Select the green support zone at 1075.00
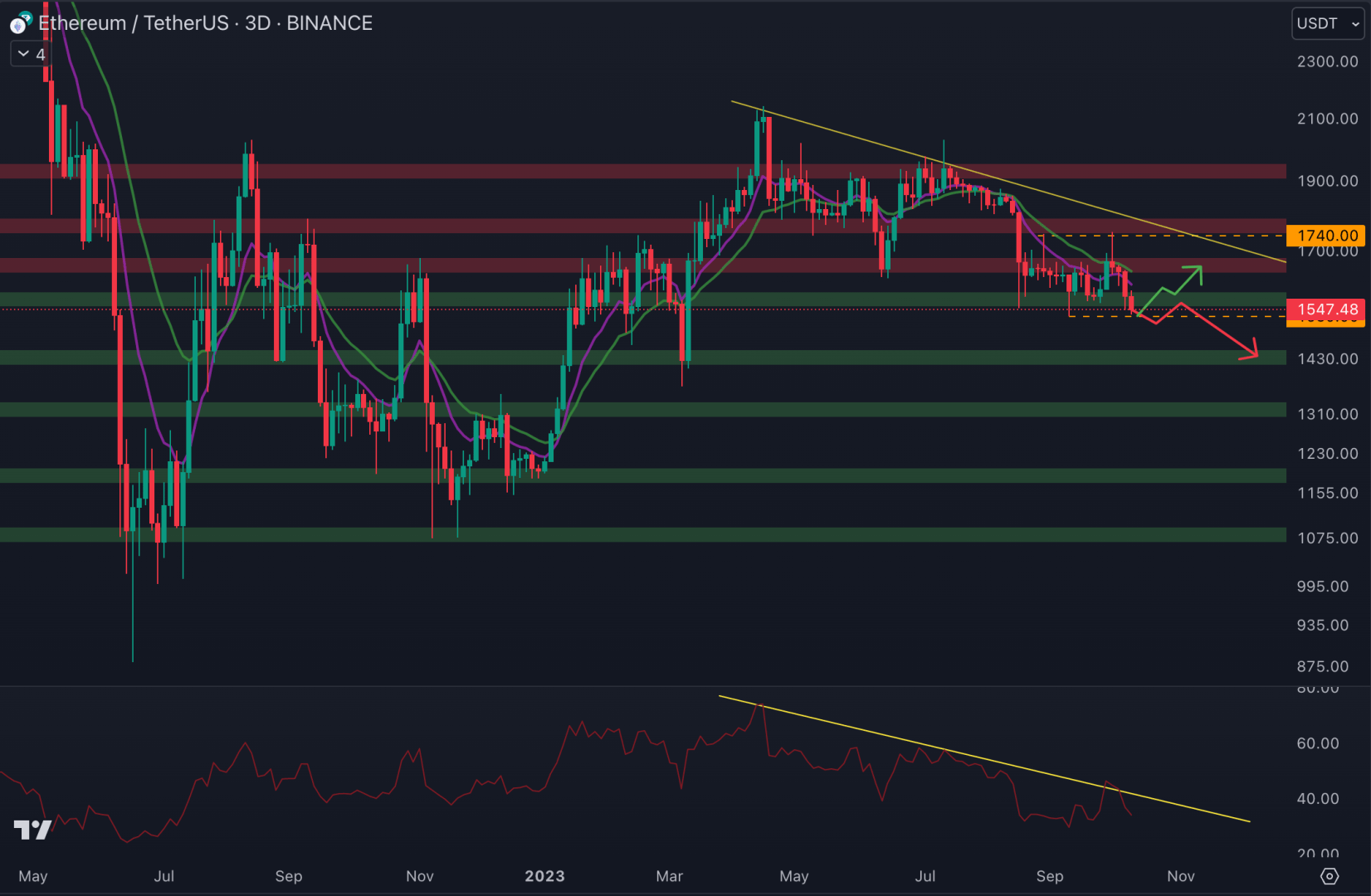 [643, 535]
